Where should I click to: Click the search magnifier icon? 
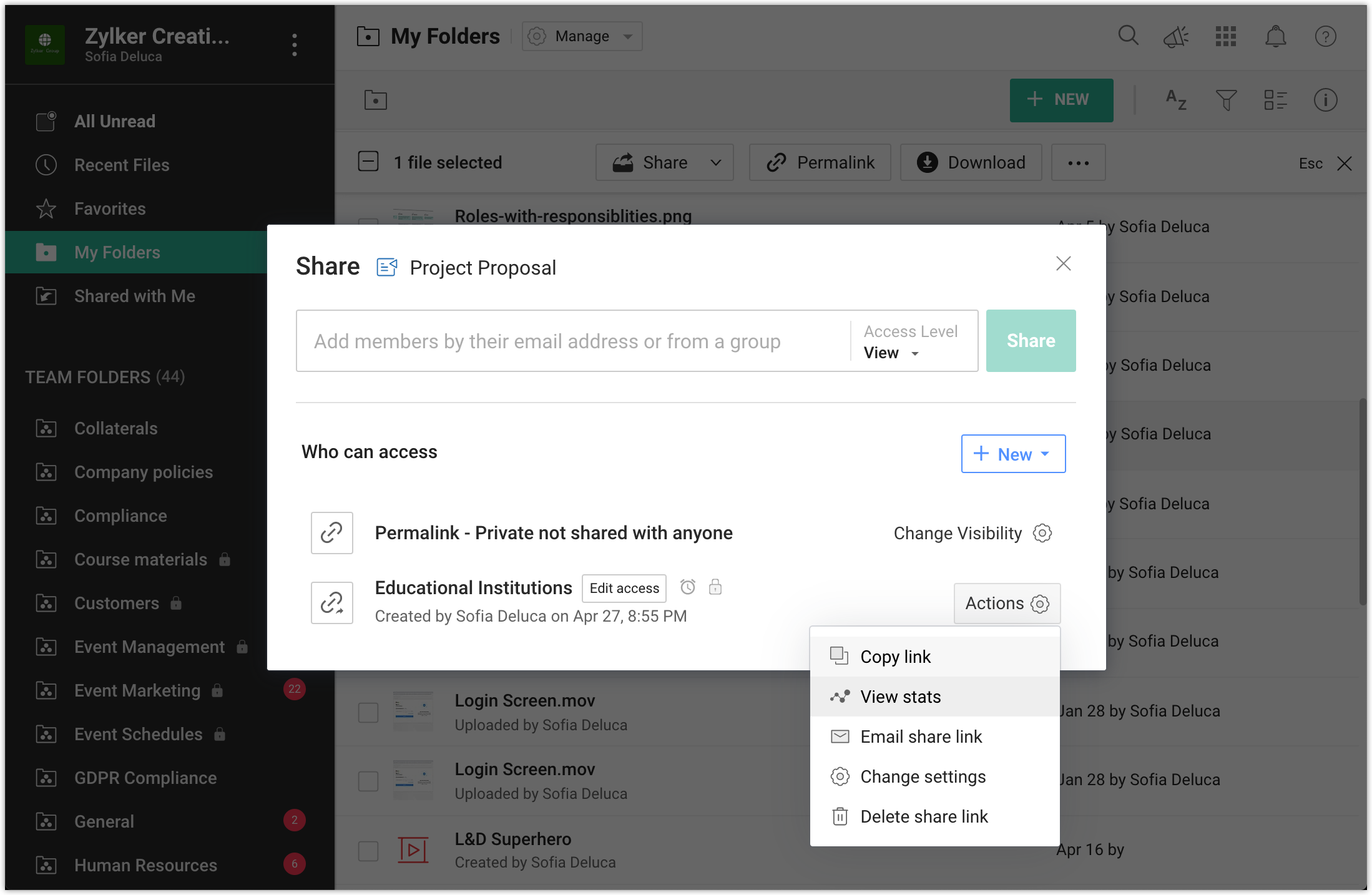tap(1128, 36)
